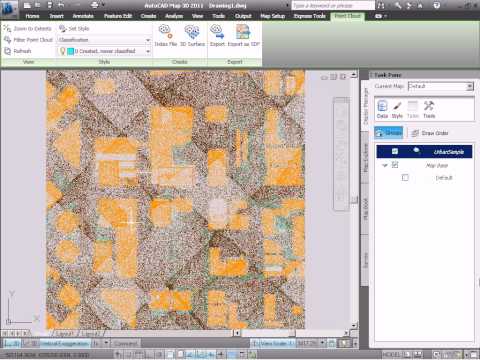The image size is (480, 360).
Task: Open the Annotate ribbon tab
Action: [x=83, y=16]
